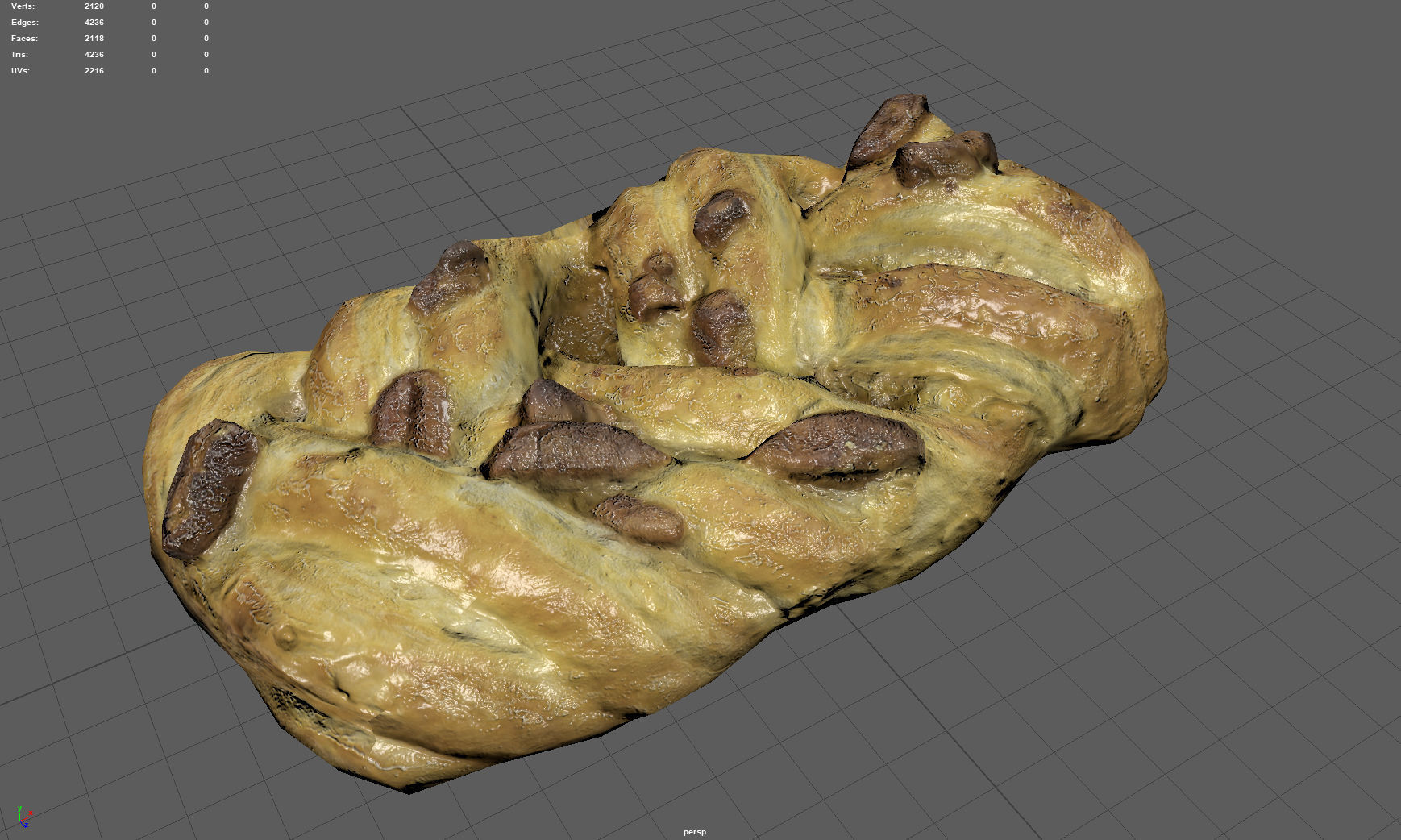Click the Verts count value 2120
1401x840 pixels.
coord(94,6)
